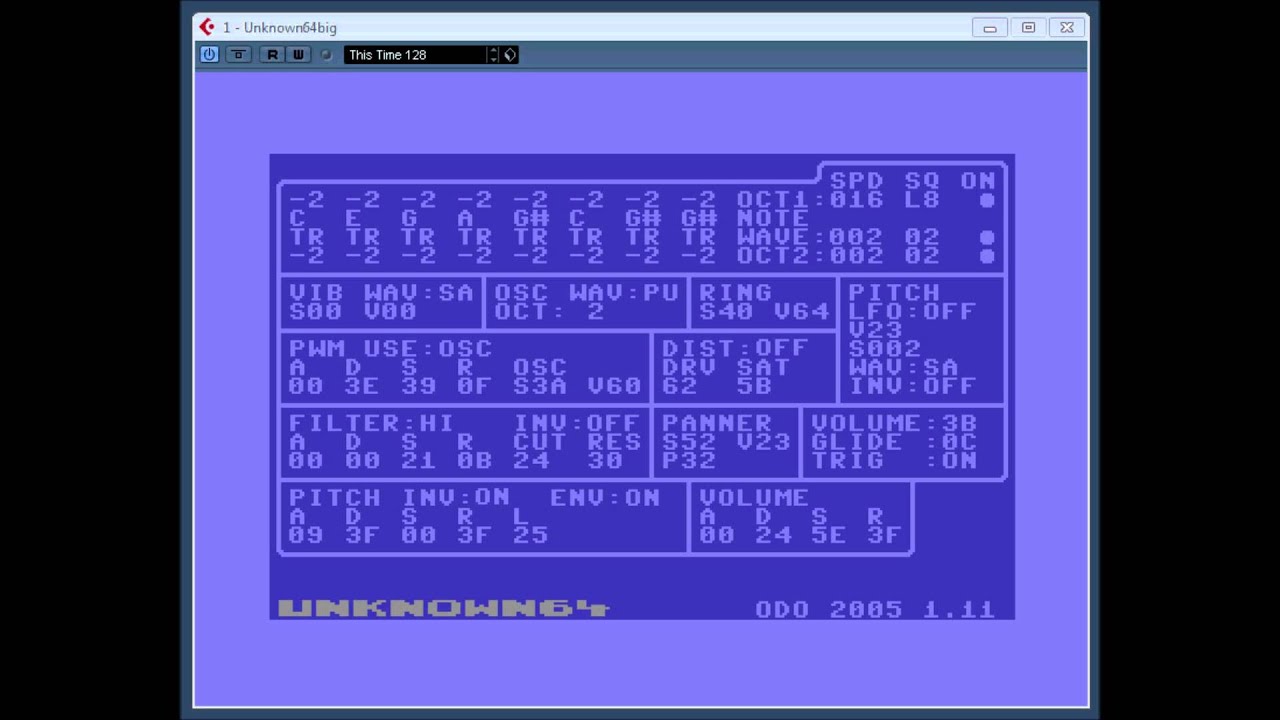Maximize the Unknown64big plugin window
The image size is (1280, 720).
pos(1028,28)
